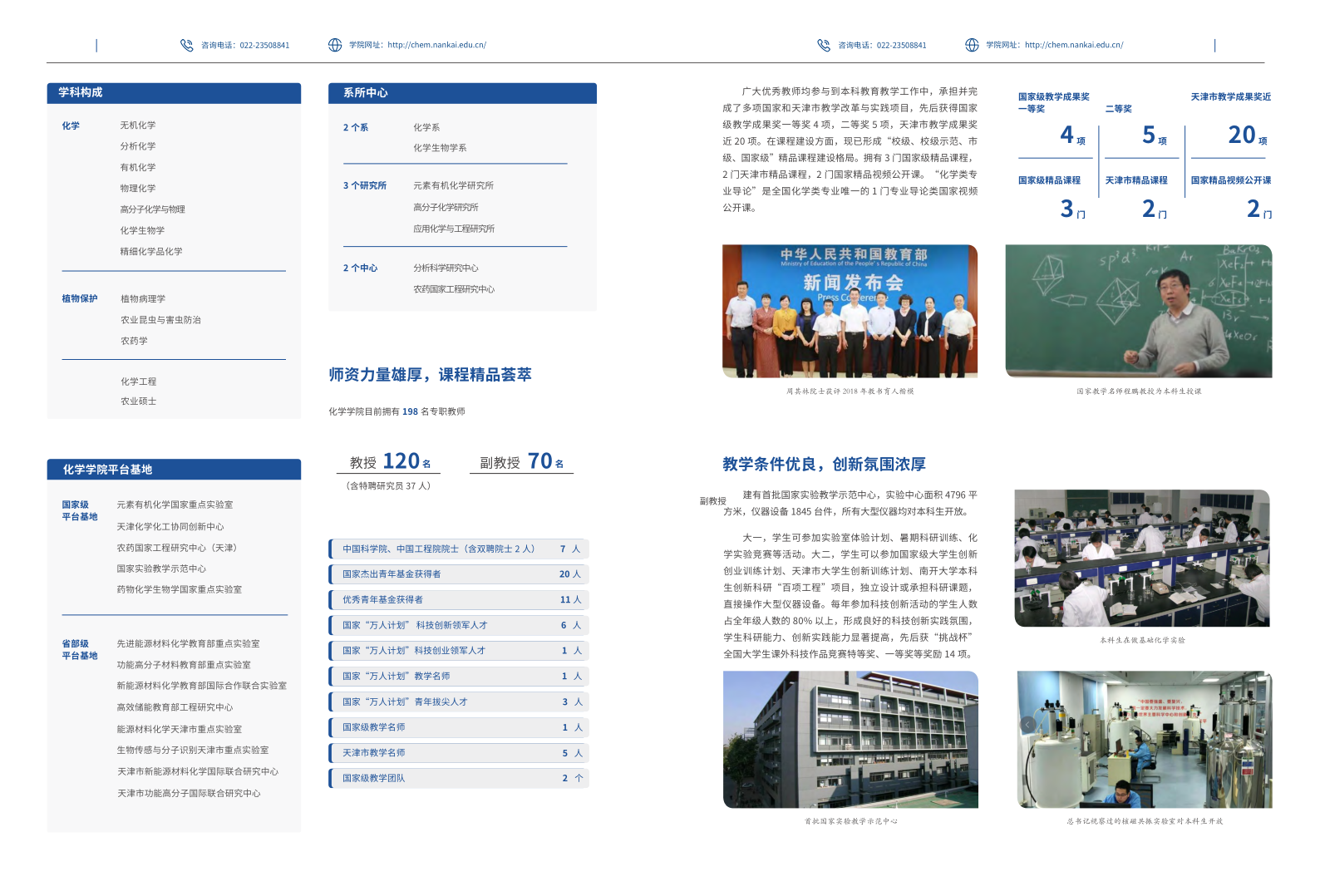Click the 教授 120 名 statistic
Screen dimensions: 1320x896
389,462
